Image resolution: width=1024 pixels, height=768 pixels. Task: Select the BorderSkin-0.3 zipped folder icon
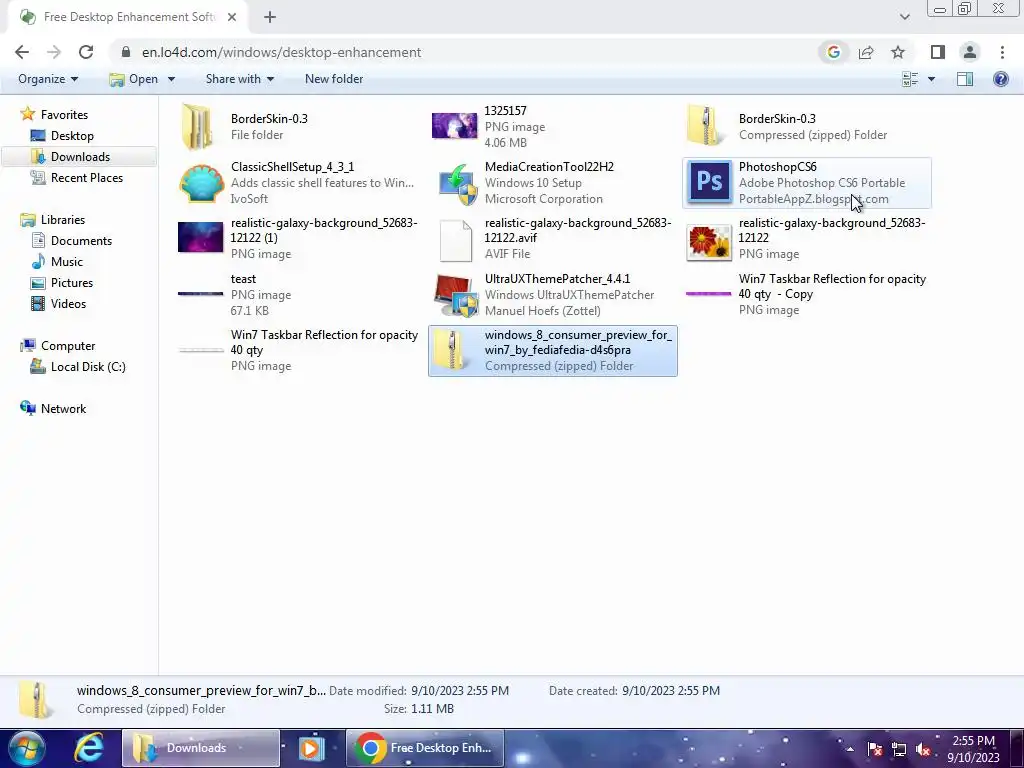click(x=707, y=125)
